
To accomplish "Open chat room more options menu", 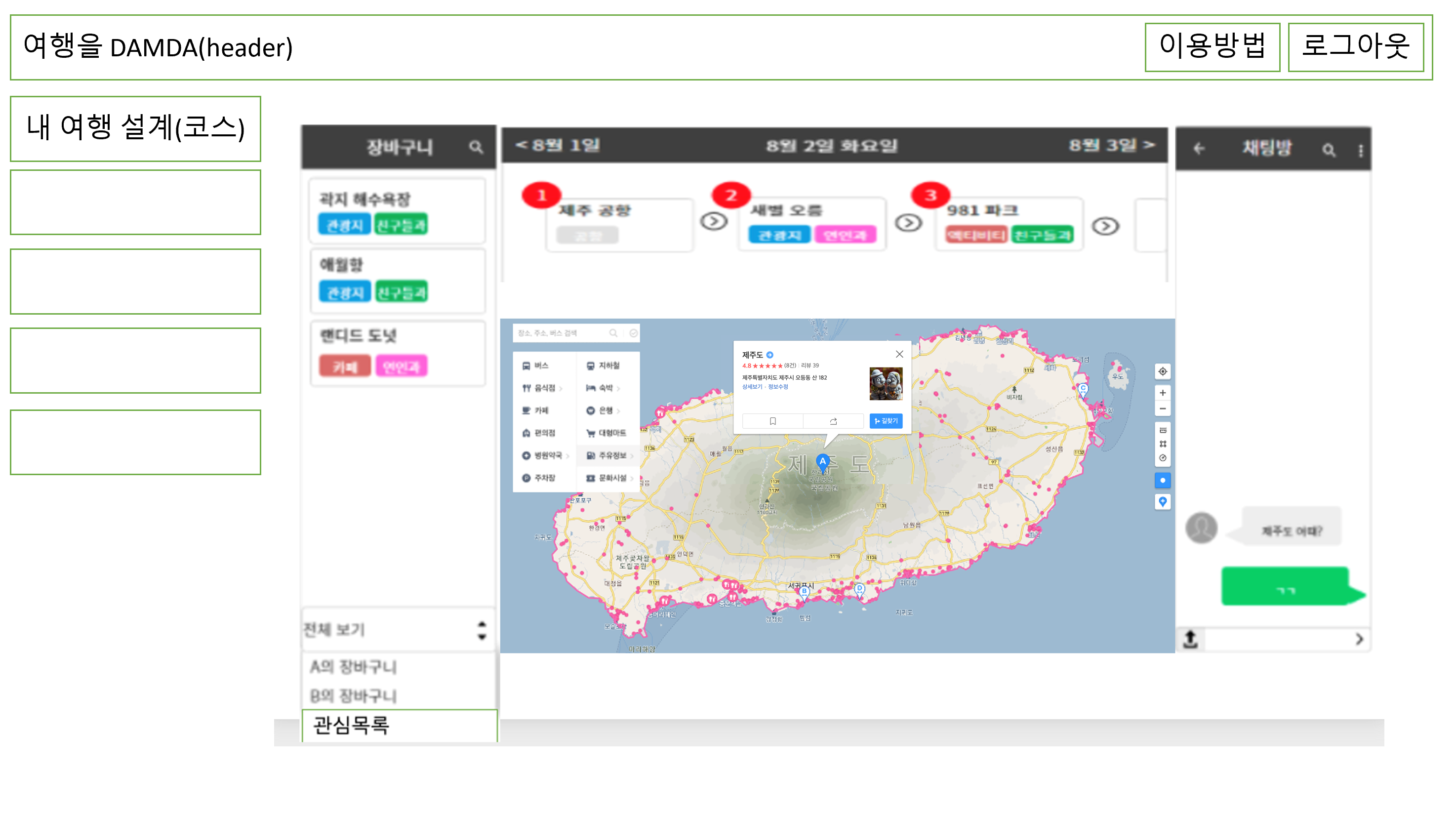I will point(1361,150).
